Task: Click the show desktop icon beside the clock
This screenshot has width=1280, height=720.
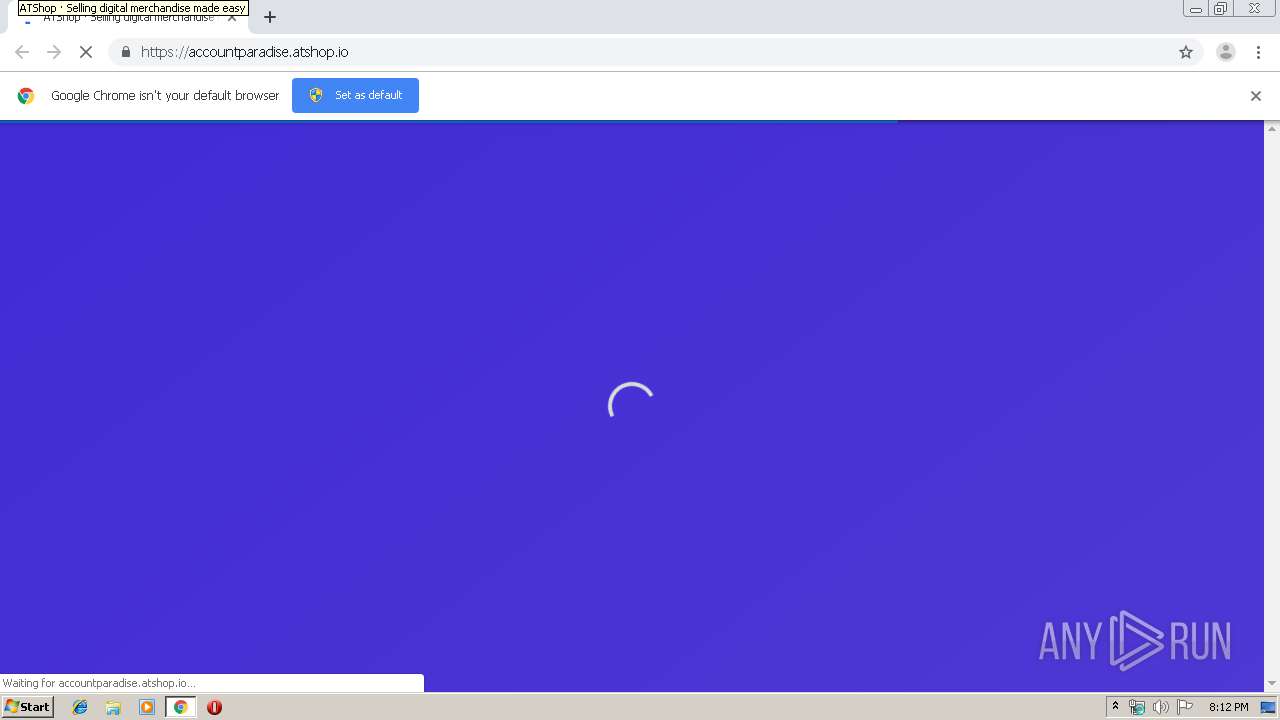Action: point(1268,707)
